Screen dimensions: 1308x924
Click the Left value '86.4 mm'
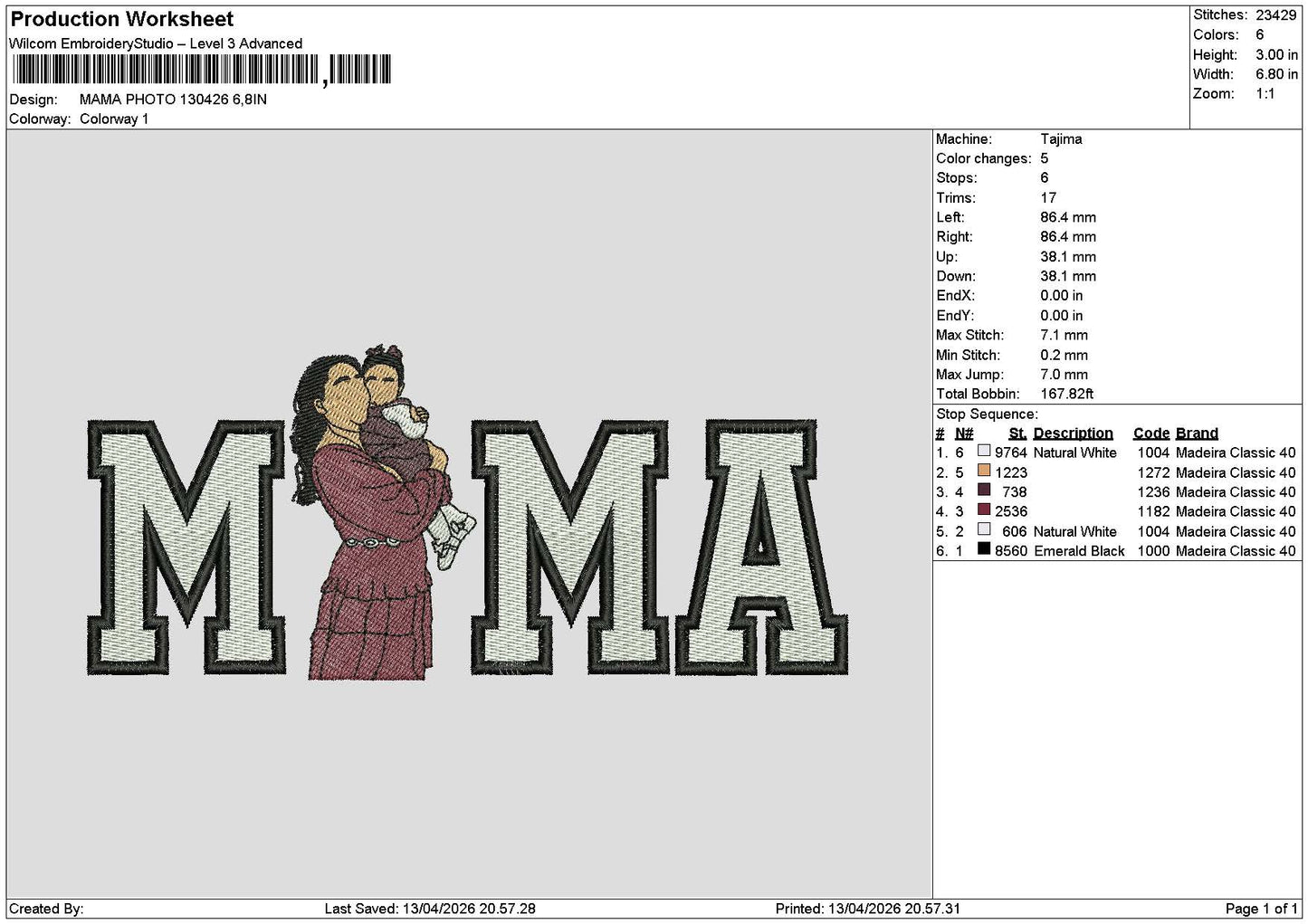click(1068, 217)
